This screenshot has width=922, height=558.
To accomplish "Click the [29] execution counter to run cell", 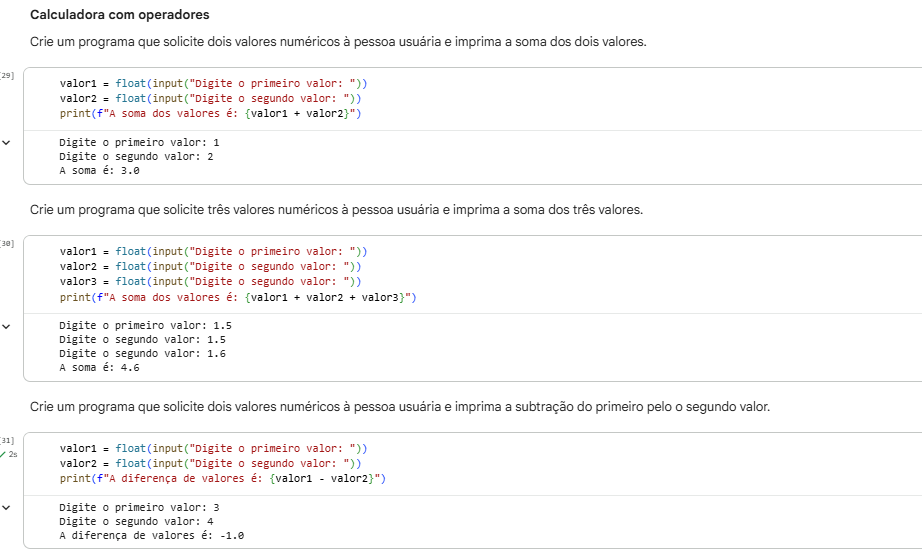I will (x=7, y=75).
